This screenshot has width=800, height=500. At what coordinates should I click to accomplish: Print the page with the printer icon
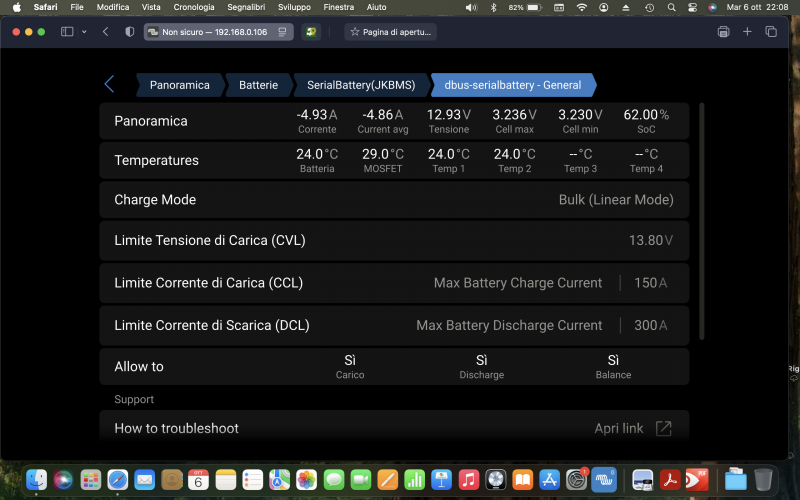pos(723,32)
